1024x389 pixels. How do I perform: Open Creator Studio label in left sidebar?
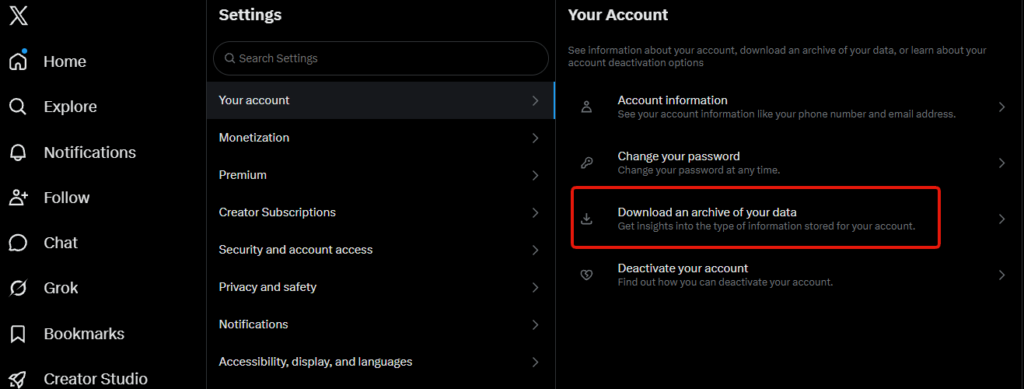(x=96, y=379)
